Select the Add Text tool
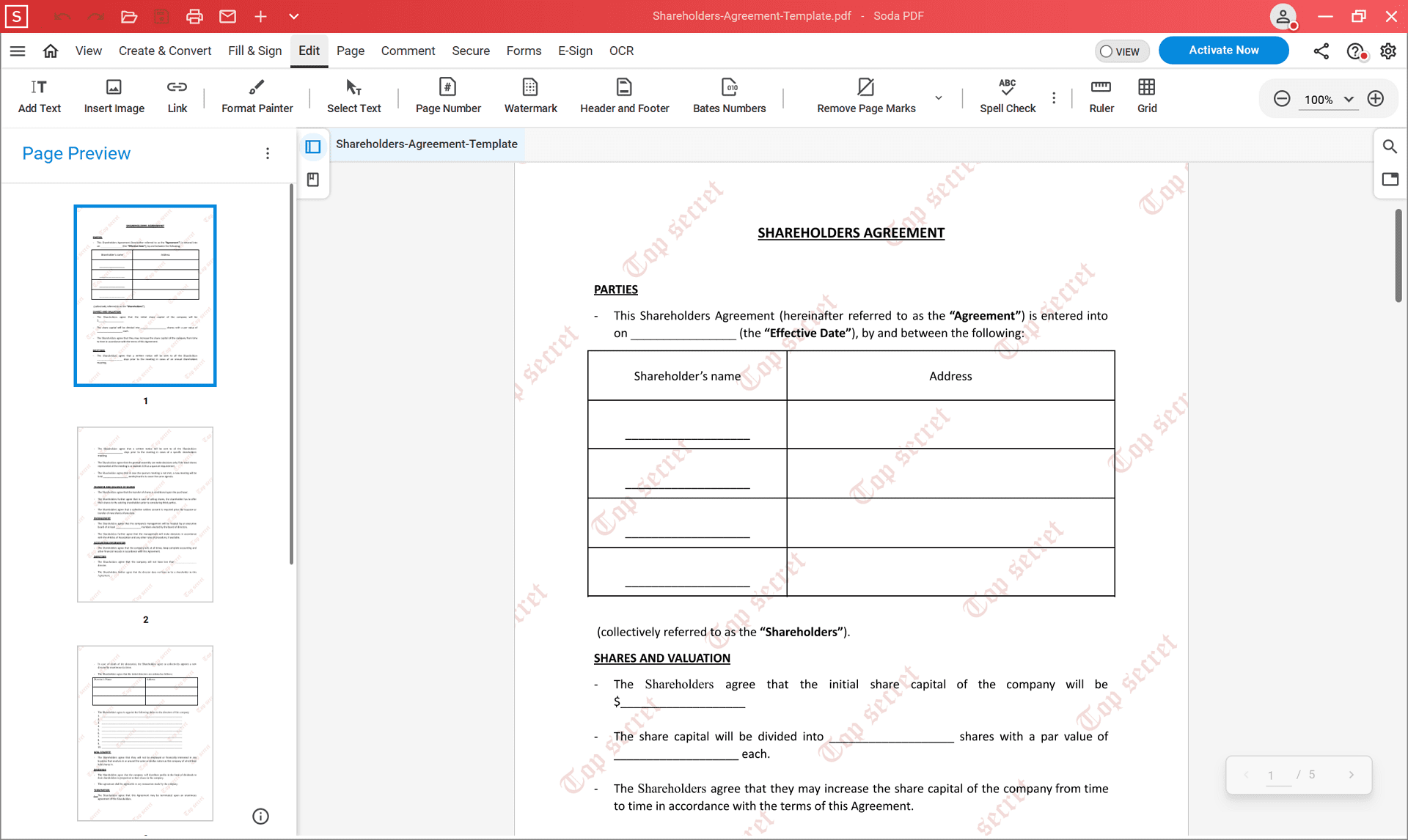The height and width of the screenshot is (840, 1408). (38, 95)
